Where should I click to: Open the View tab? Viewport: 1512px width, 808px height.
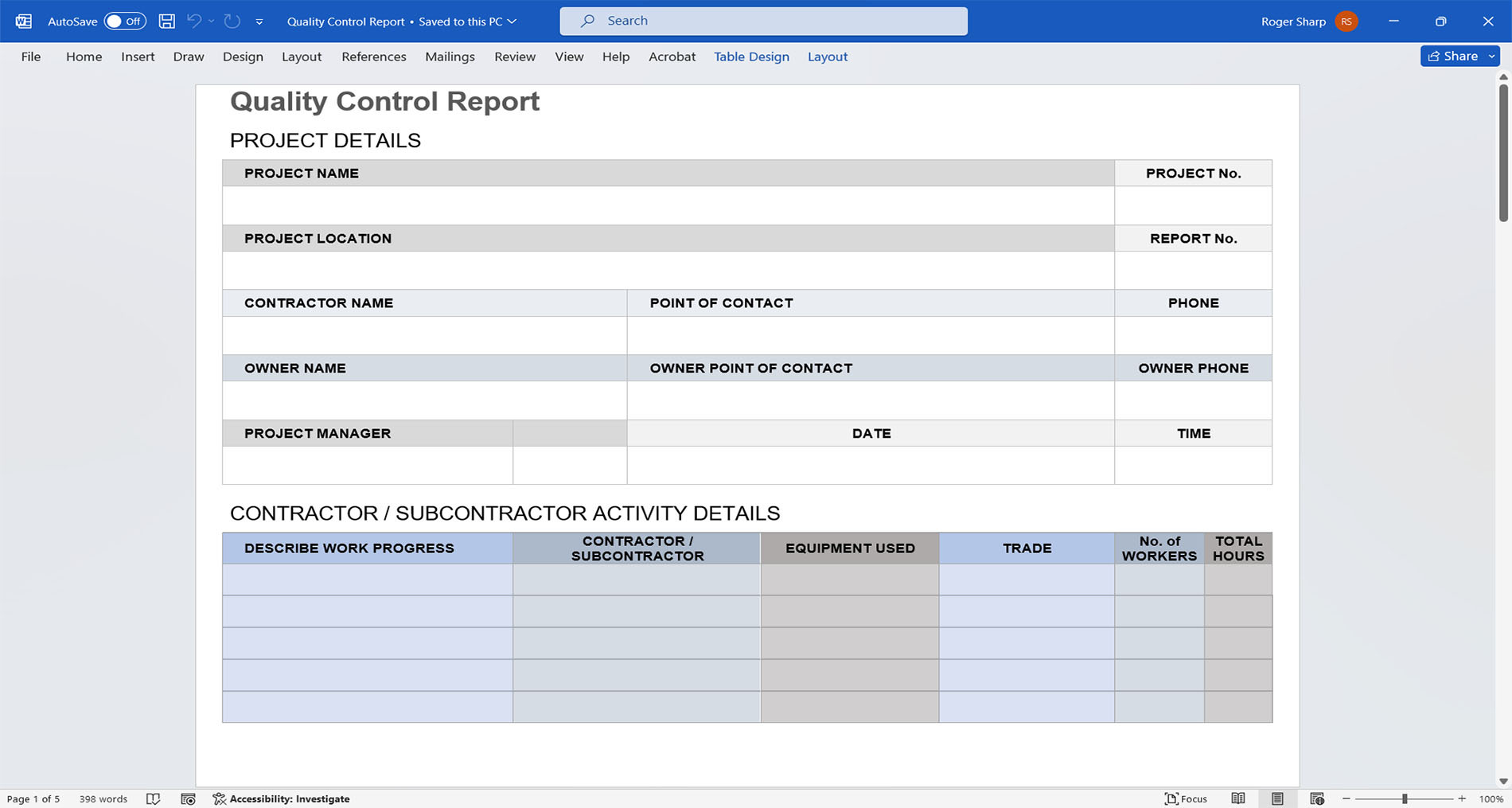click(569, 57)
